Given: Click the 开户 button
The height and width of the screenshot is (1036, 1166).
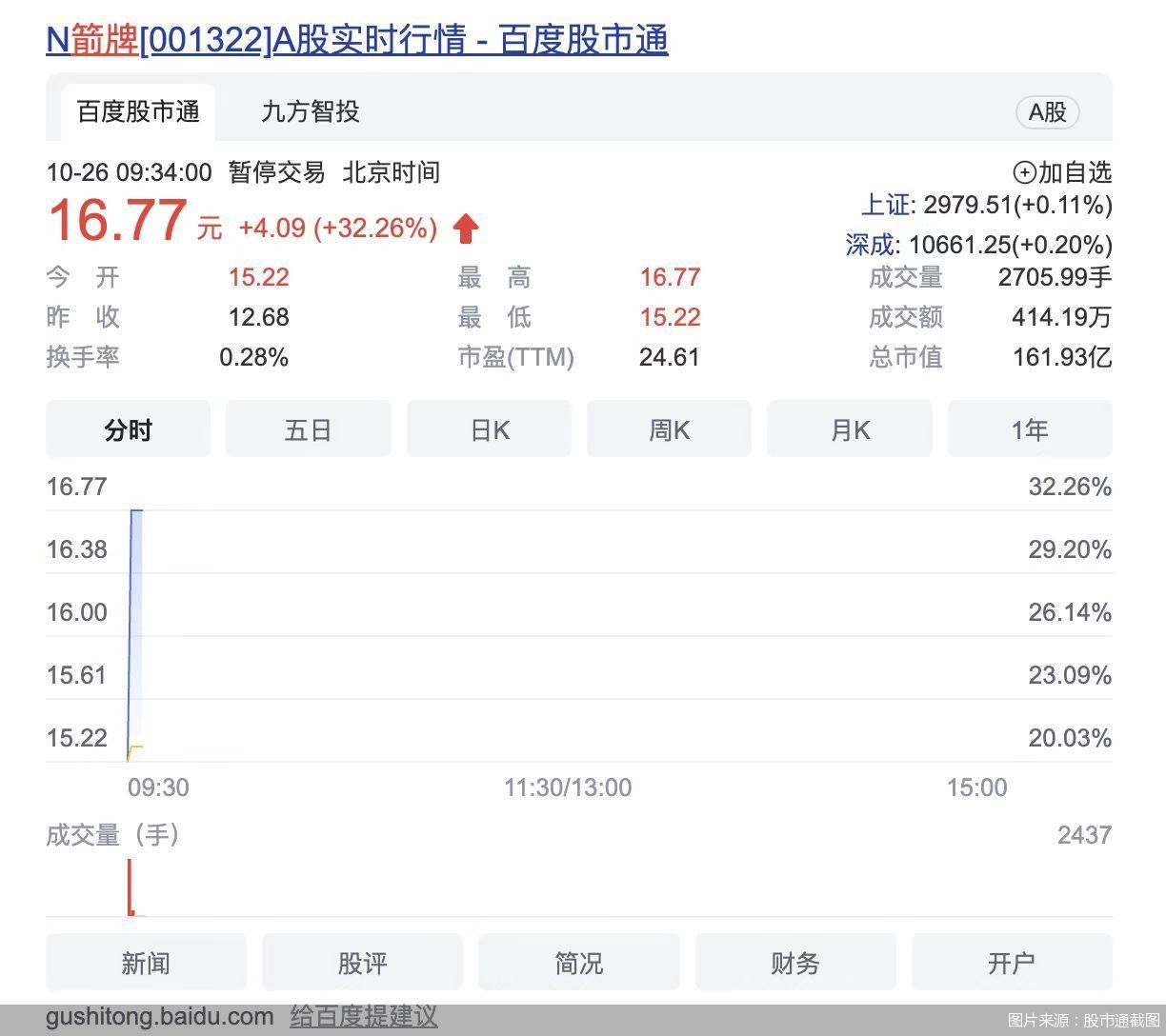Looking at the screenshot, I should point(1011,963).
